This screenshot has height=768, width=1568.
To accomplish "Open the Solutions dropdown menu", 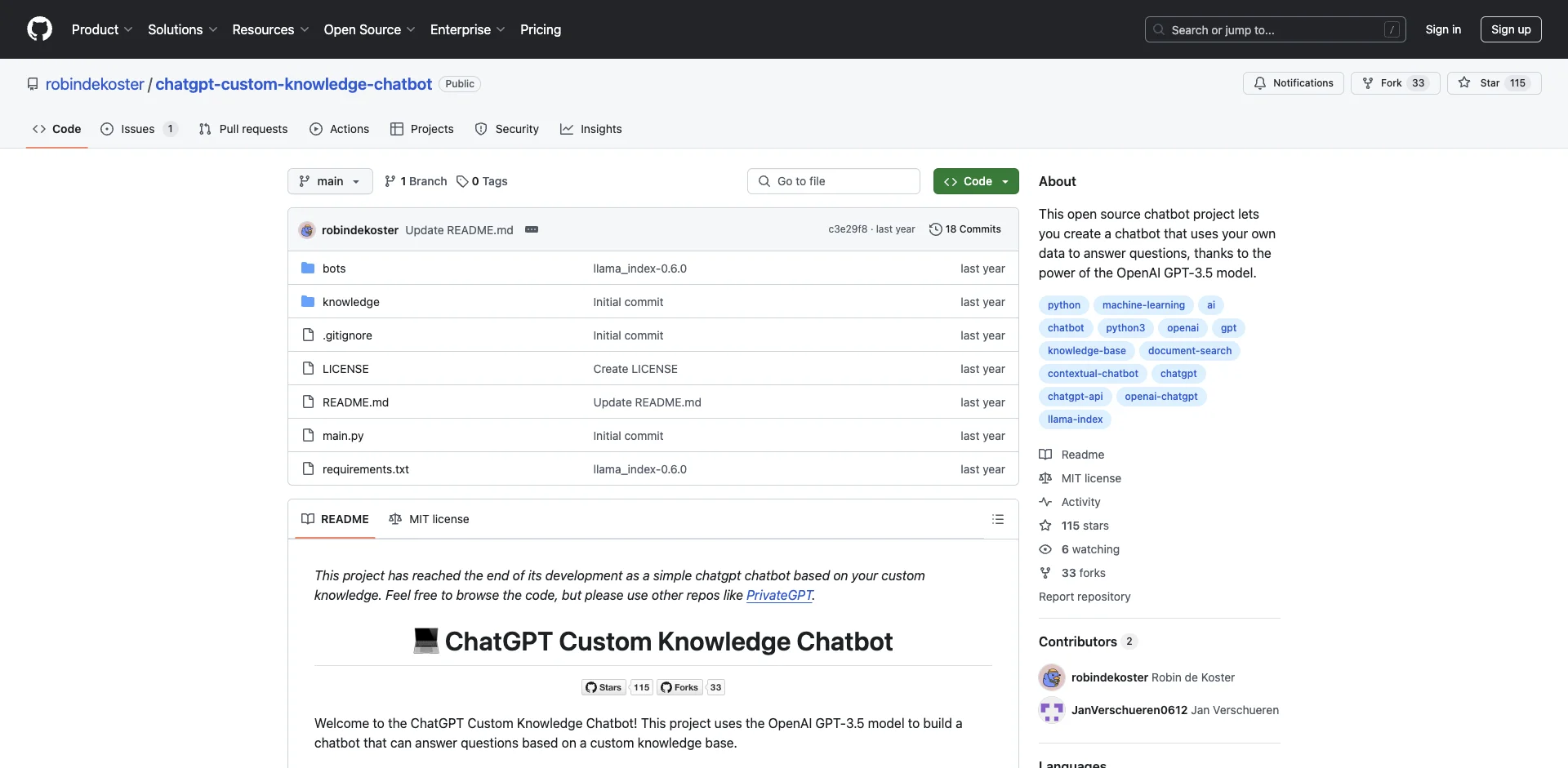I will point(183,29).
